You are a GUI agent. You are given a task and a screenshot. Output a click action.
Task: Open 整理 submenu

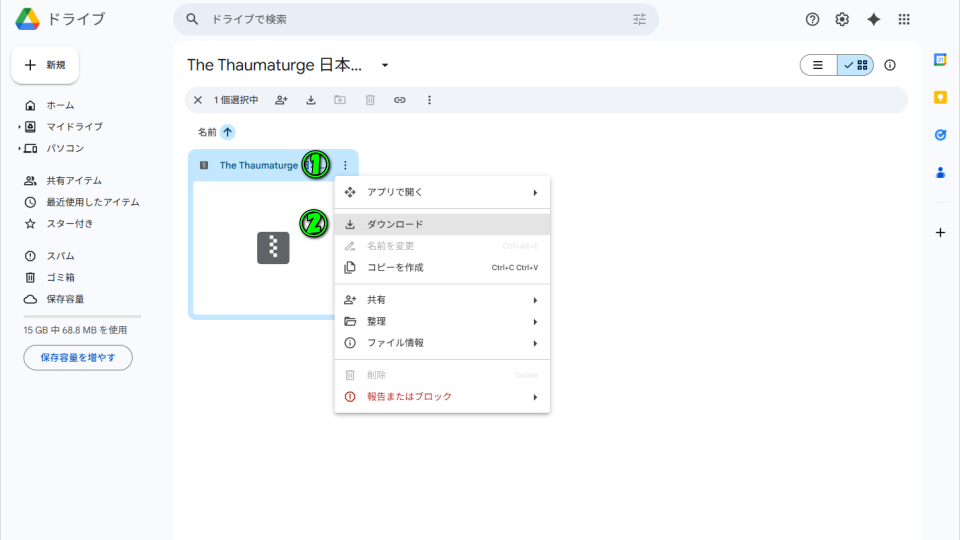click(x=442, y=321)
